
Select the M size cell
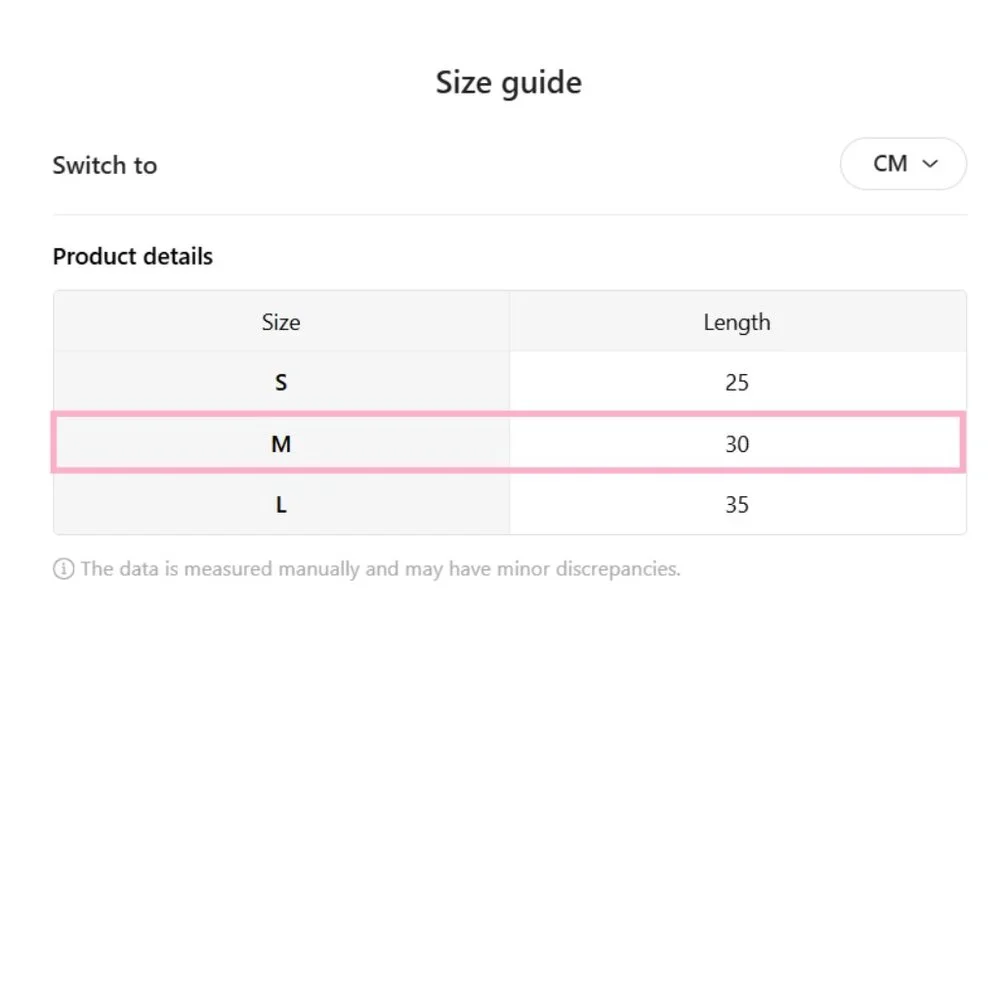(281, 444)
